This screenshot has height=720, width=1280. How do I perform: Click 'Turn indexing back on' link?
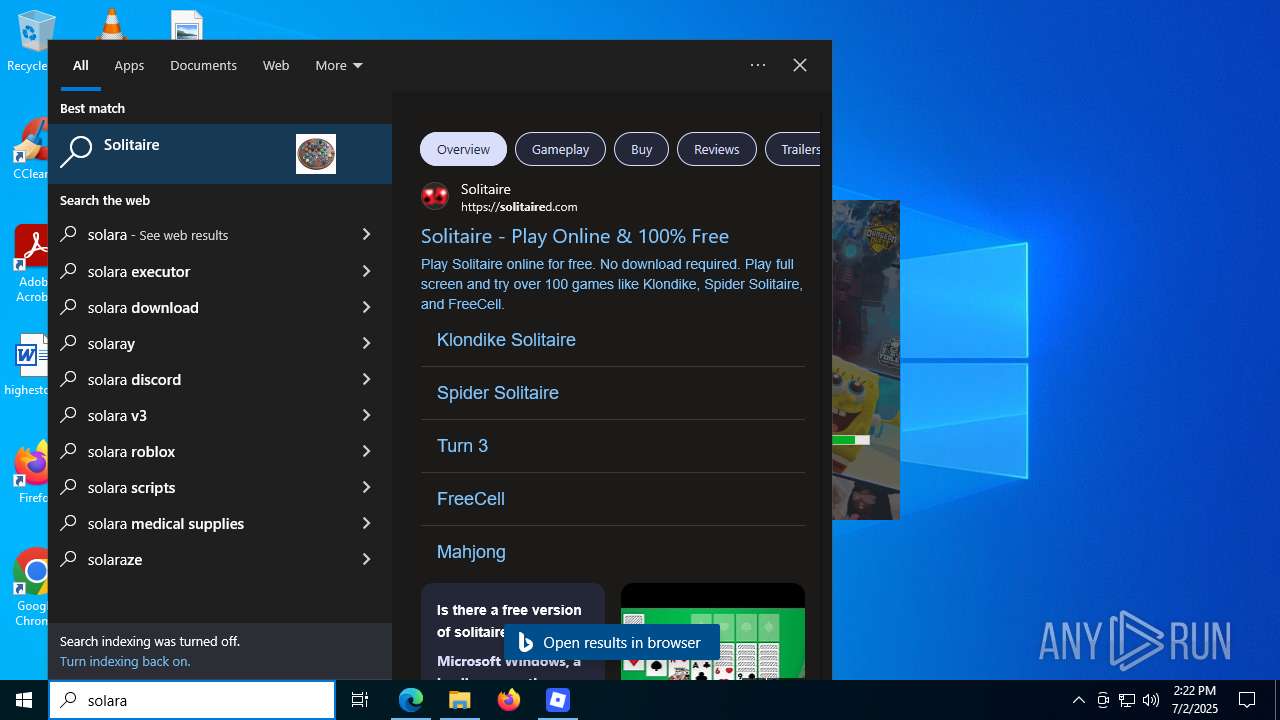click(x=125, y=661)
